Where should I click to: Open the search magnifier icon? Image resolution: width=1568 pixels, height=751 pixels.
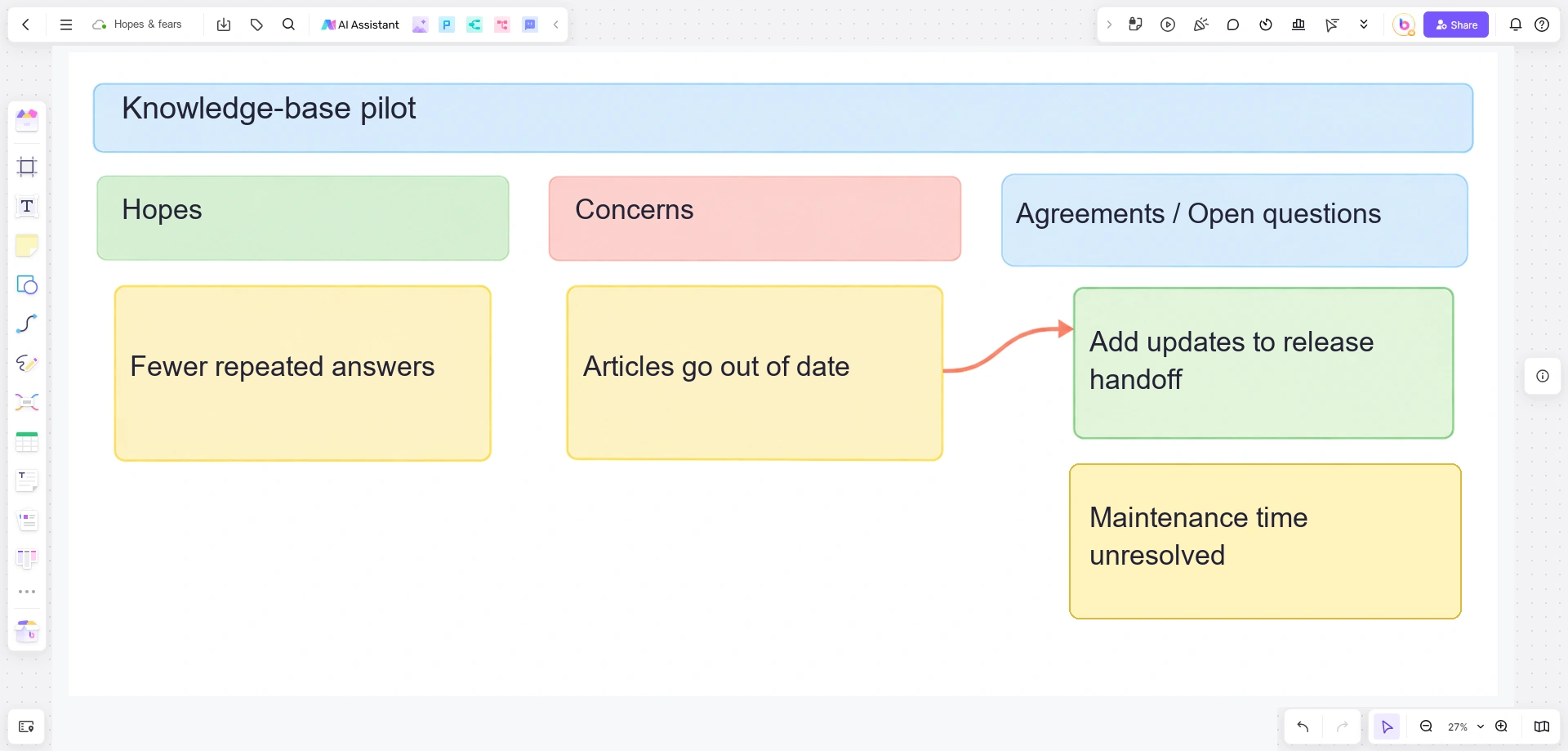tap(288, 25)
